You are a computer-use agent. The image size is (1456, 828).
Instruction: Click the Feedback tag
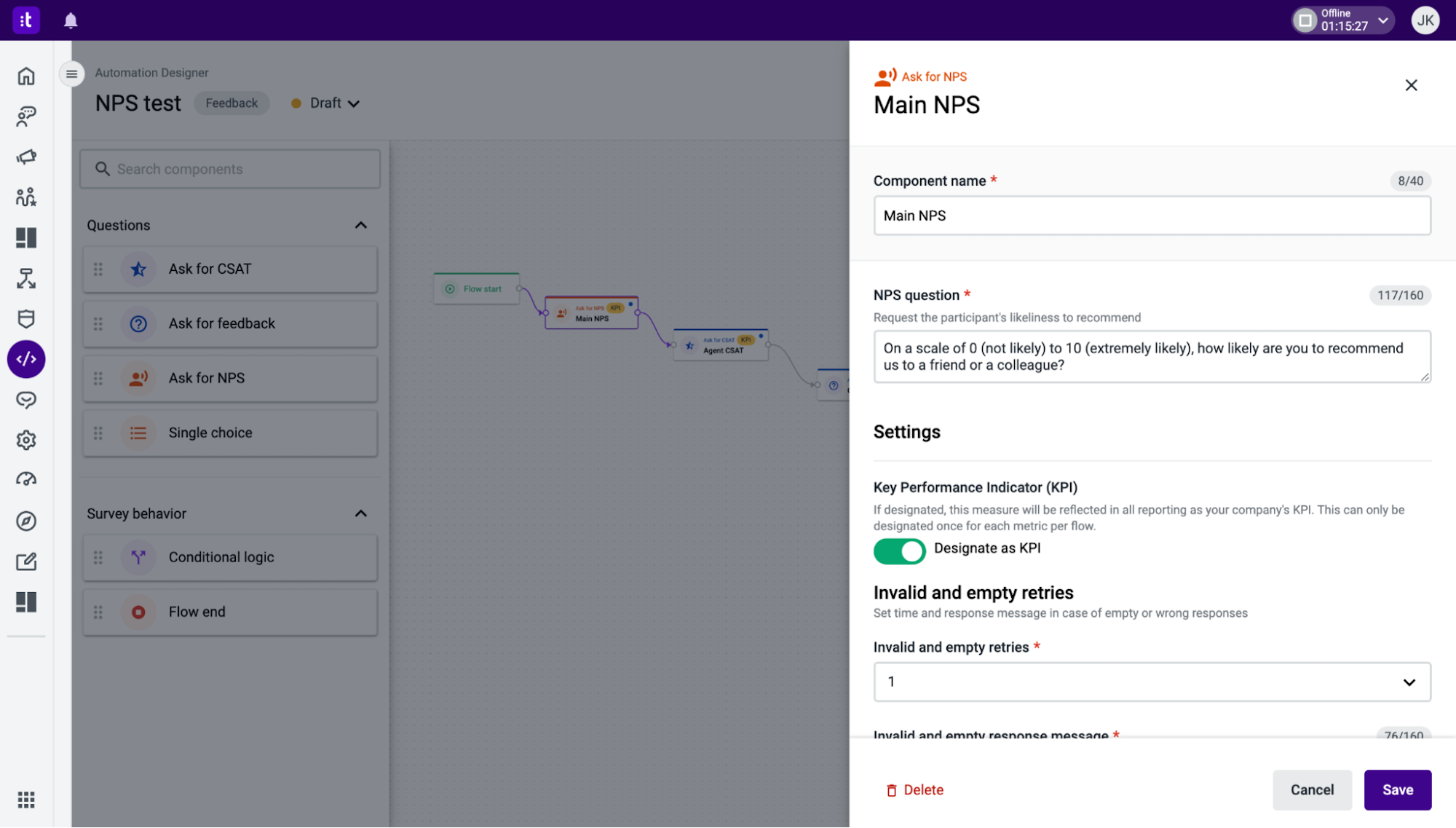click(x=232, y=103)
